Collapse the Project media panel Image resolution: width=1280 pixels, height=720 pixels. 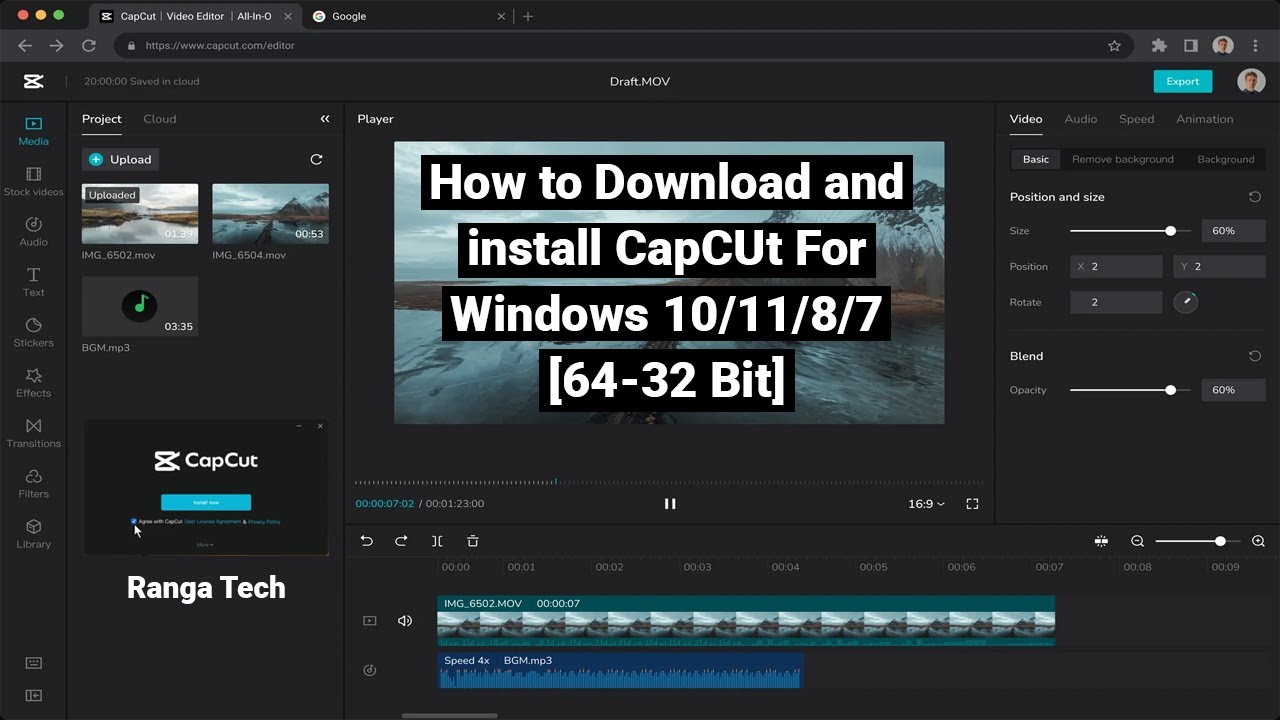(x=324, y=119)
